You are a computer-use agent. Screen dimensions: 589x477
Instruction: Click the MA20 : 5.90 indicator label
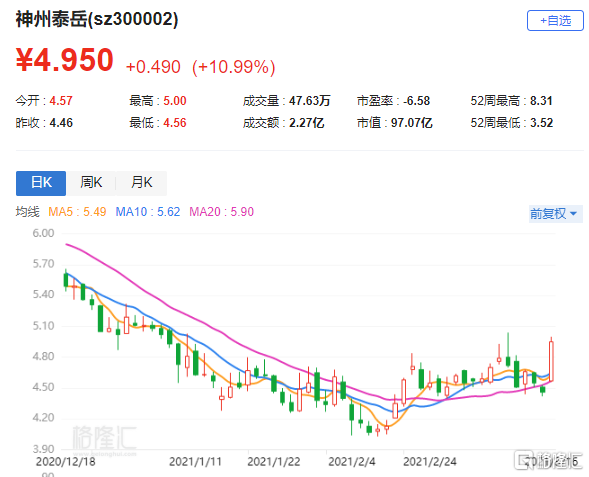(222, 212)
